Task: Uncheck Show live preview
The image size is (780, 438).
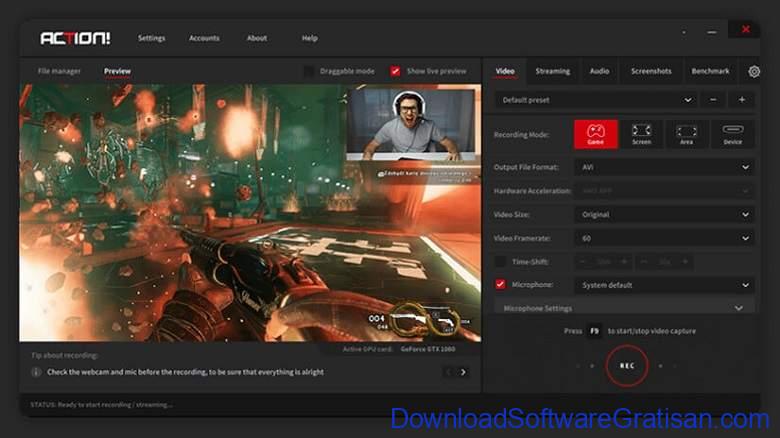Action: click(x=395, y=71)
